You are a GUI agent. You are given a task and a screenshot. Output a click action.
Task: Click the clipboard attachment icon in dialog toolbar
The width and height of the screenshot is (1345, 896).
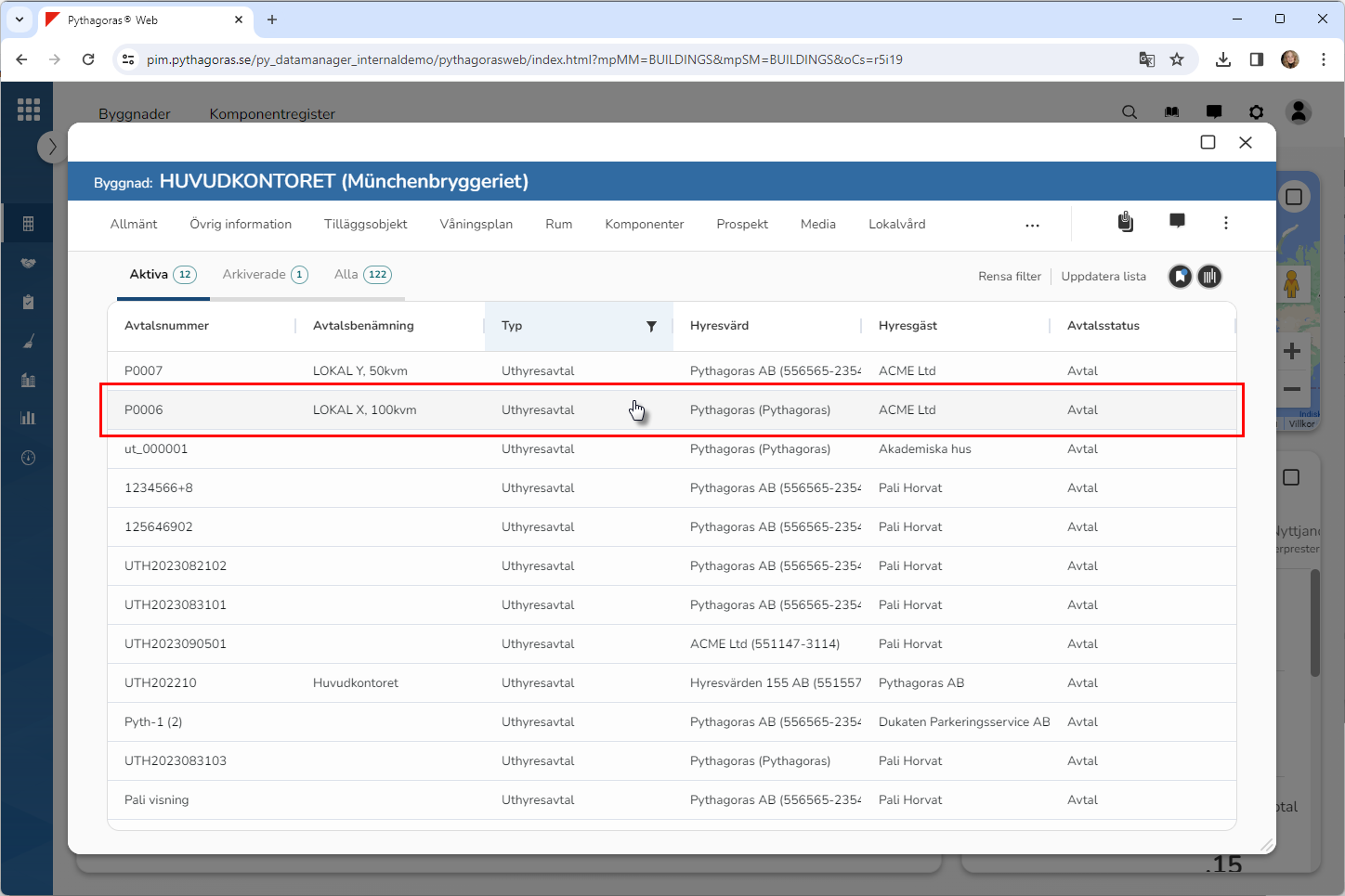click(x=1126, y=222)
